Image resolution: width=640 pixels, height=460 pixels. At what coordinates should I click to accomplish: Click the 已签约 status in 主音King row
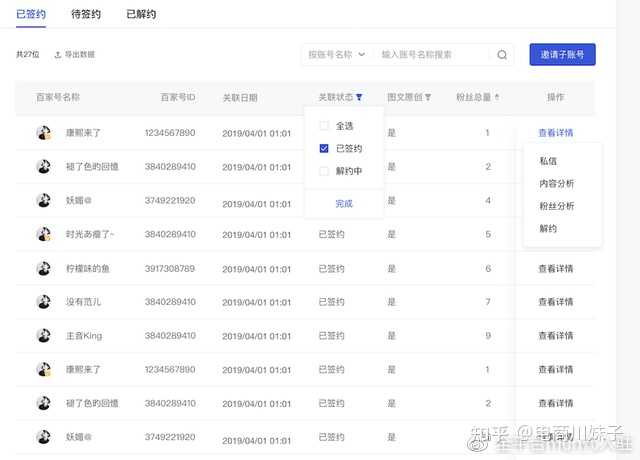pyautogui.click(x=331, y=336)
